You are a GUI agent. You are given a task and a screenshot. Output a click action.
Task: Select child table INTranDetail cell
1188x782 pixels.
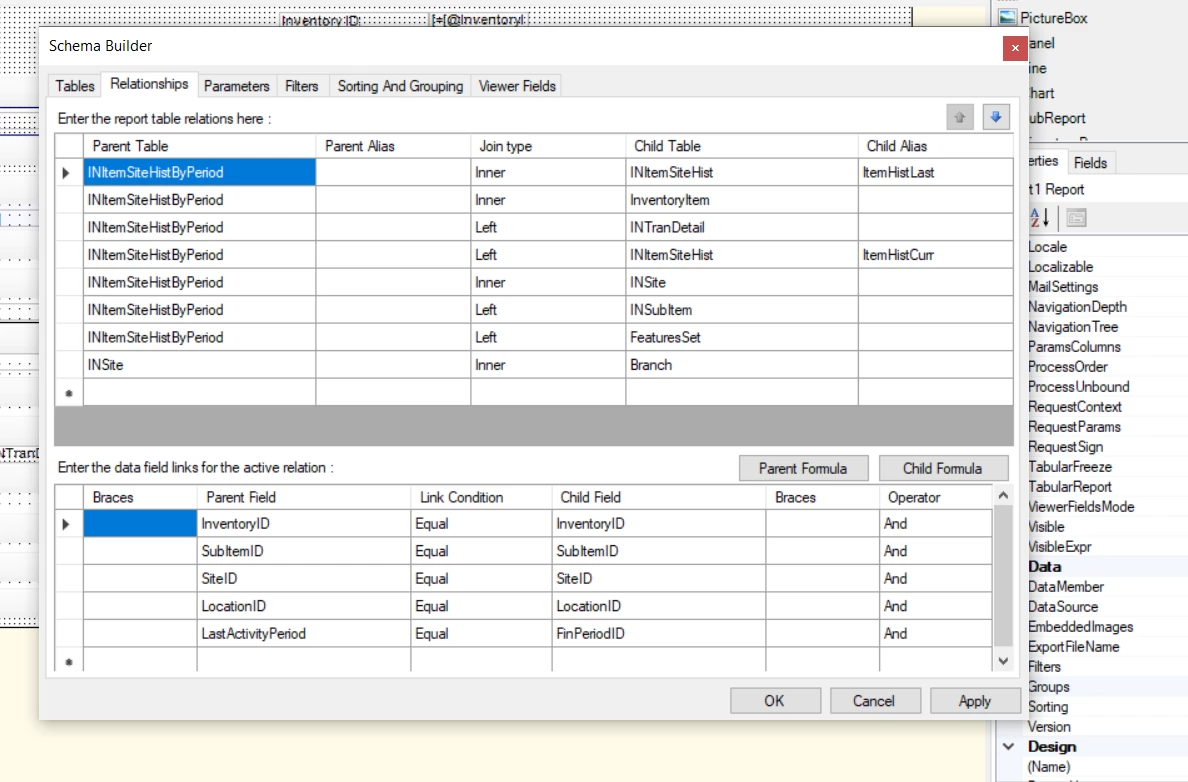point(742,227)
